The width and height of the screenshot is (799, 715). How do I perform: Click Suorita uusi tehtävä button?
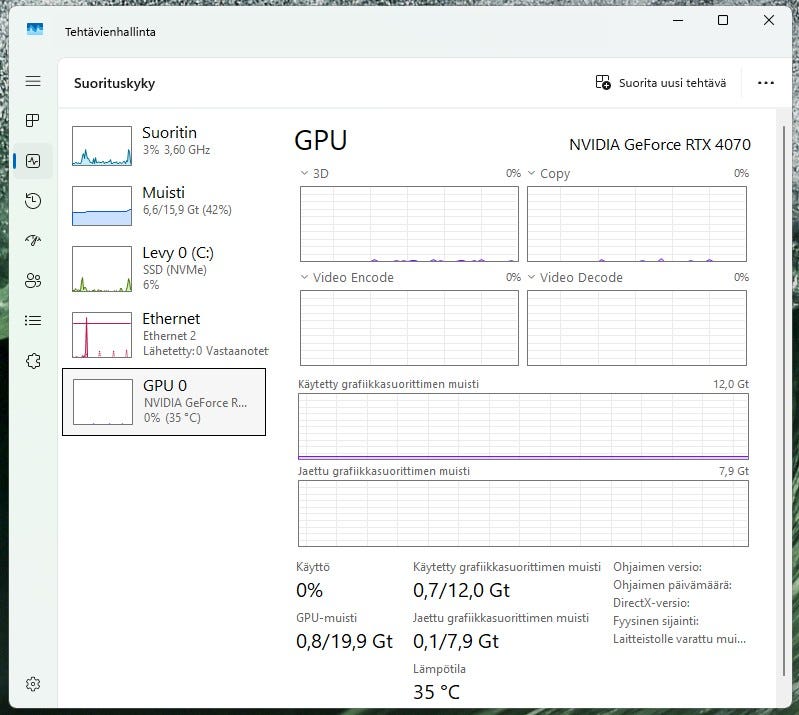pos(660,83)
